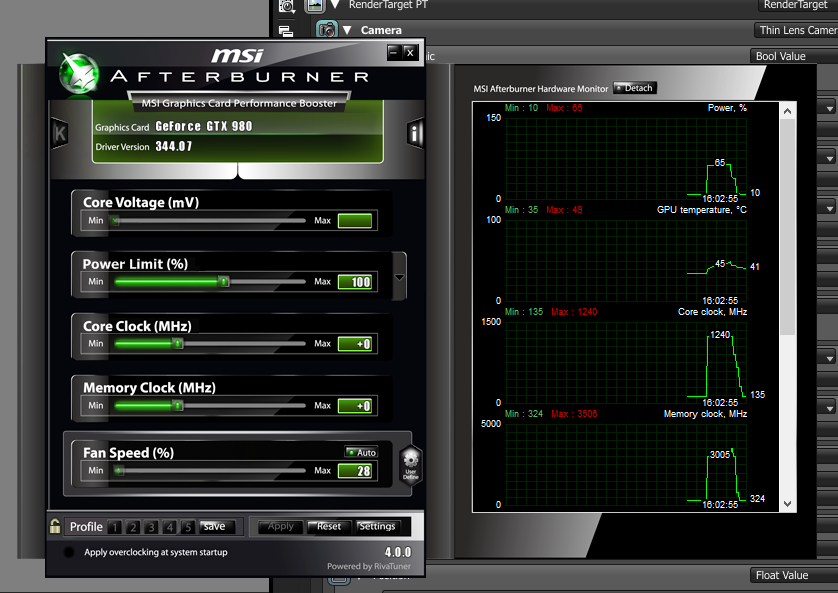Click the Core Voltage slider handle
Screen dimensions: 838x593
tap(114, 221)
